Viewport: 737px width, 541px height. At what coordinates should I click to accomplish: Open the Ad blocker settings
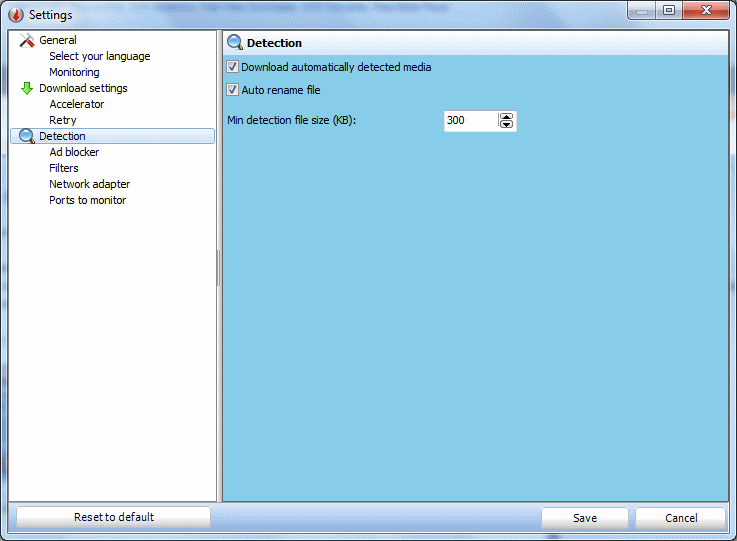(74, 152)
